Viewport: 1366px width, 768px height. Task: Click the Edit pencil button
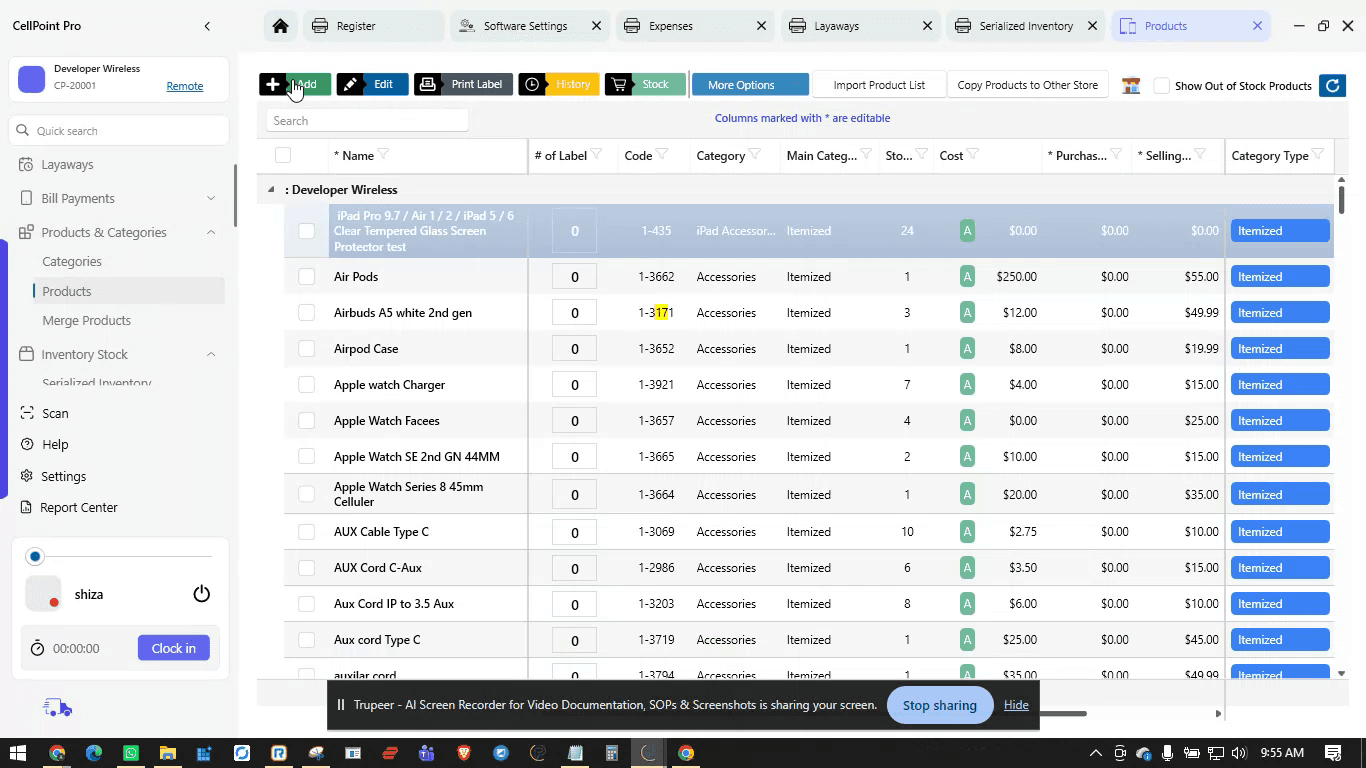pos(372,85)
